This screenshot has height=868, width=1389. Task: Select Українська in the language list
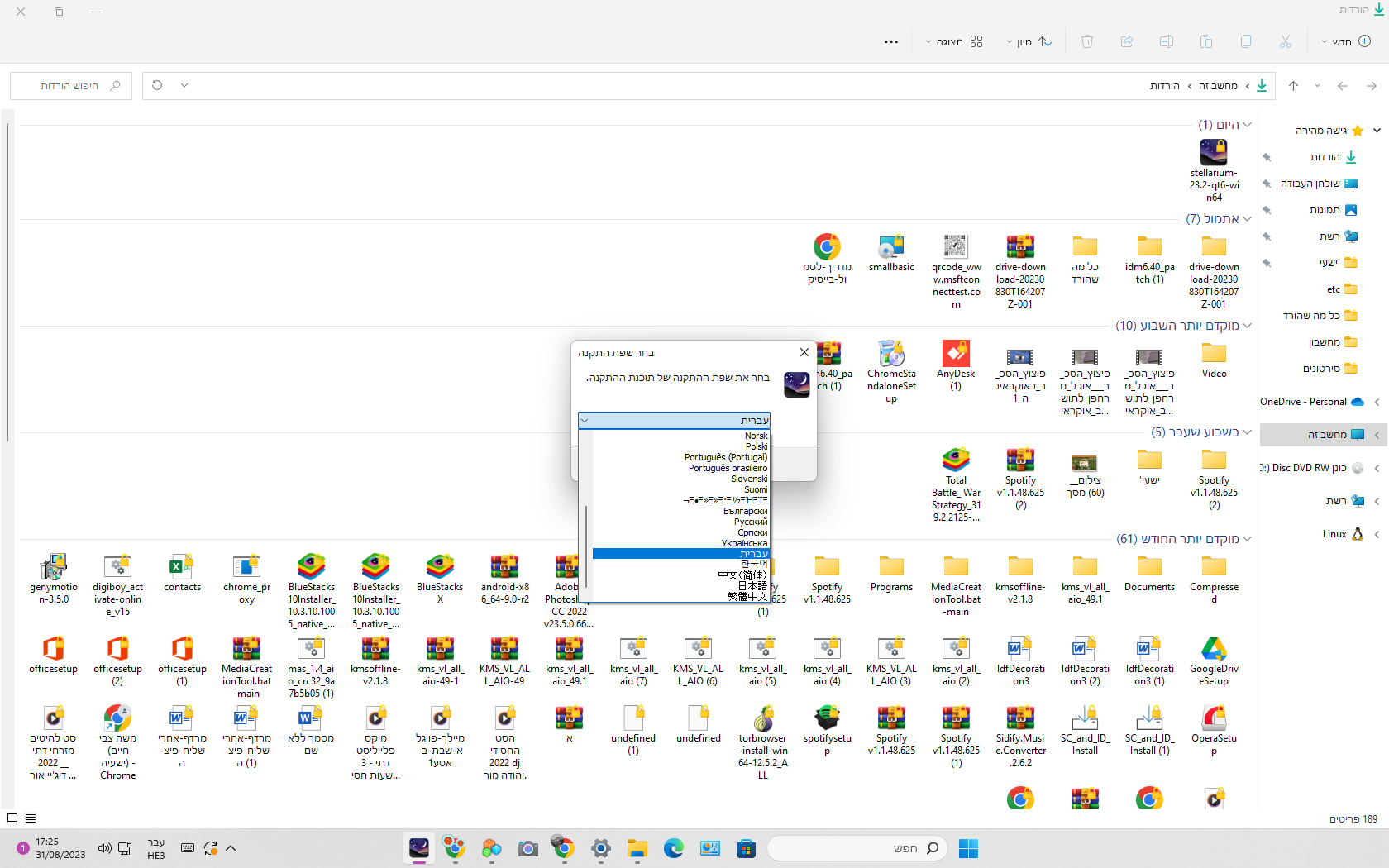pyautogui.click(x=744, y=543)
